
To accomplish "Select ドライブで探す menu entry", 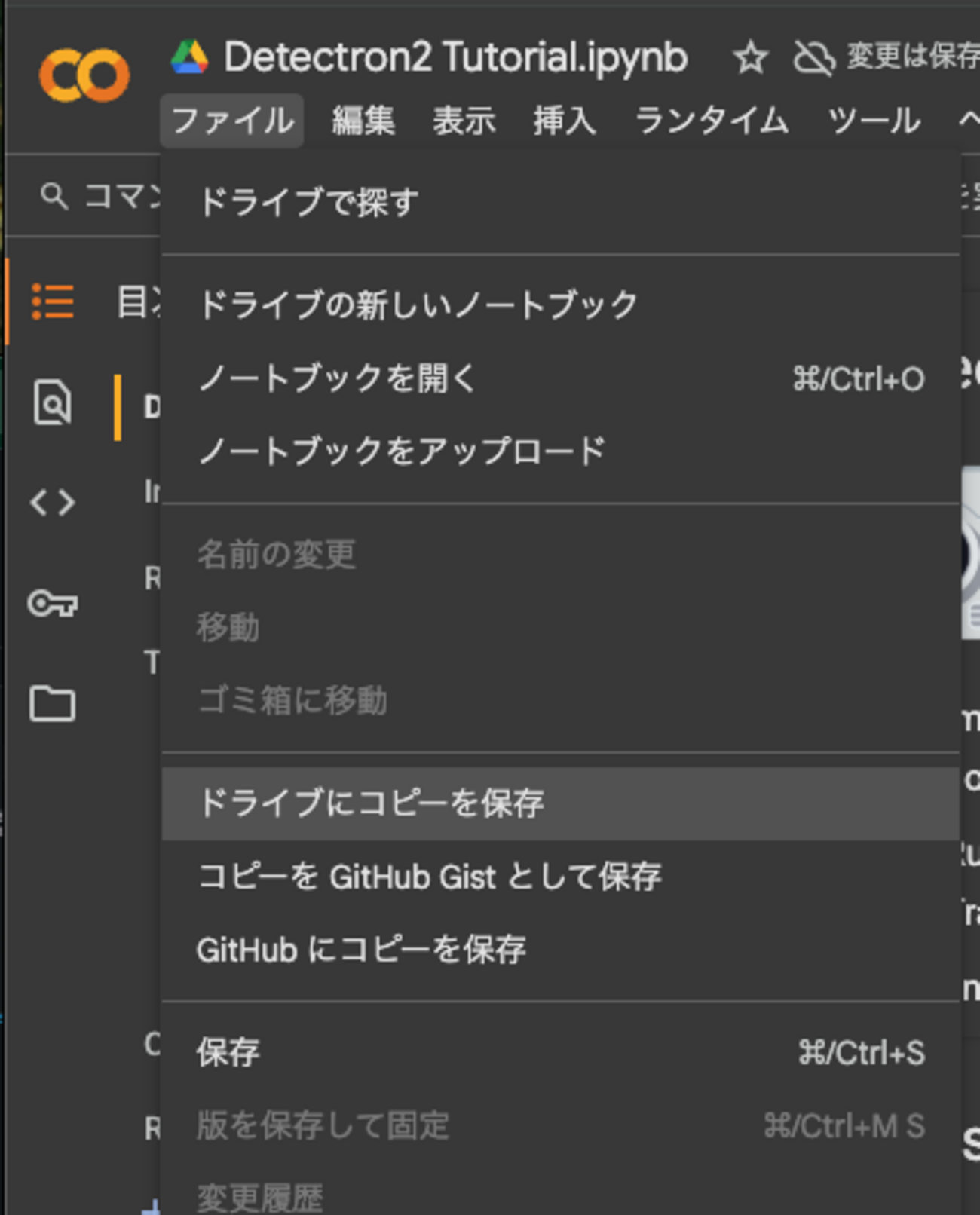I will (x=308, y=202).
